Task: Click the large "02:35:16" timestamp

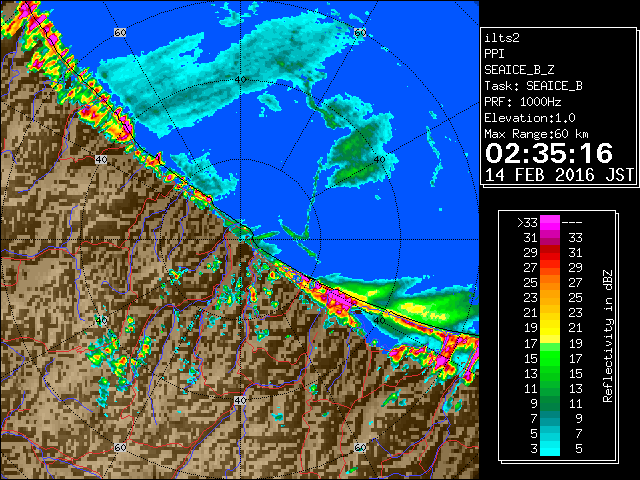Action: pos(549,153)
